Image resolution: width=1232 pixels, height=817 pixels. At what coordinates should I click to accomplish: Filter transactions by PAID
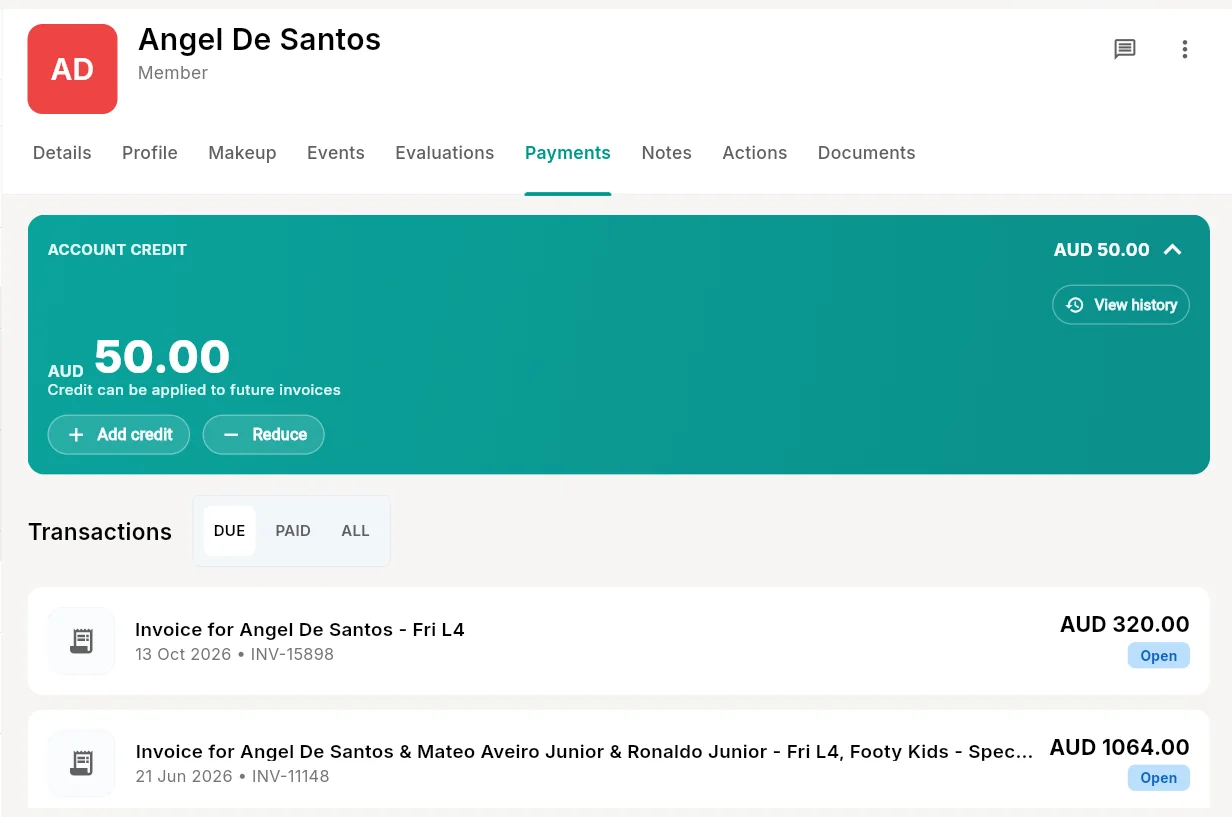[x=293, y=531]
